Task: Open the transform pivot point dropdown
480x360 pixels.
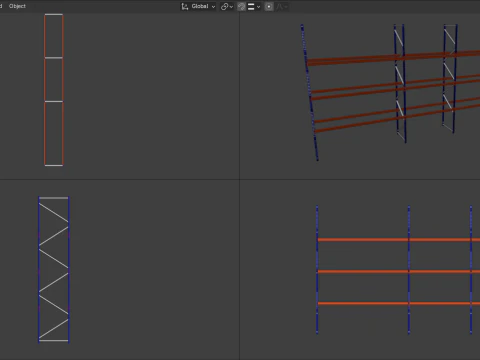Action: pyautogui.click(x=227, y=6)
